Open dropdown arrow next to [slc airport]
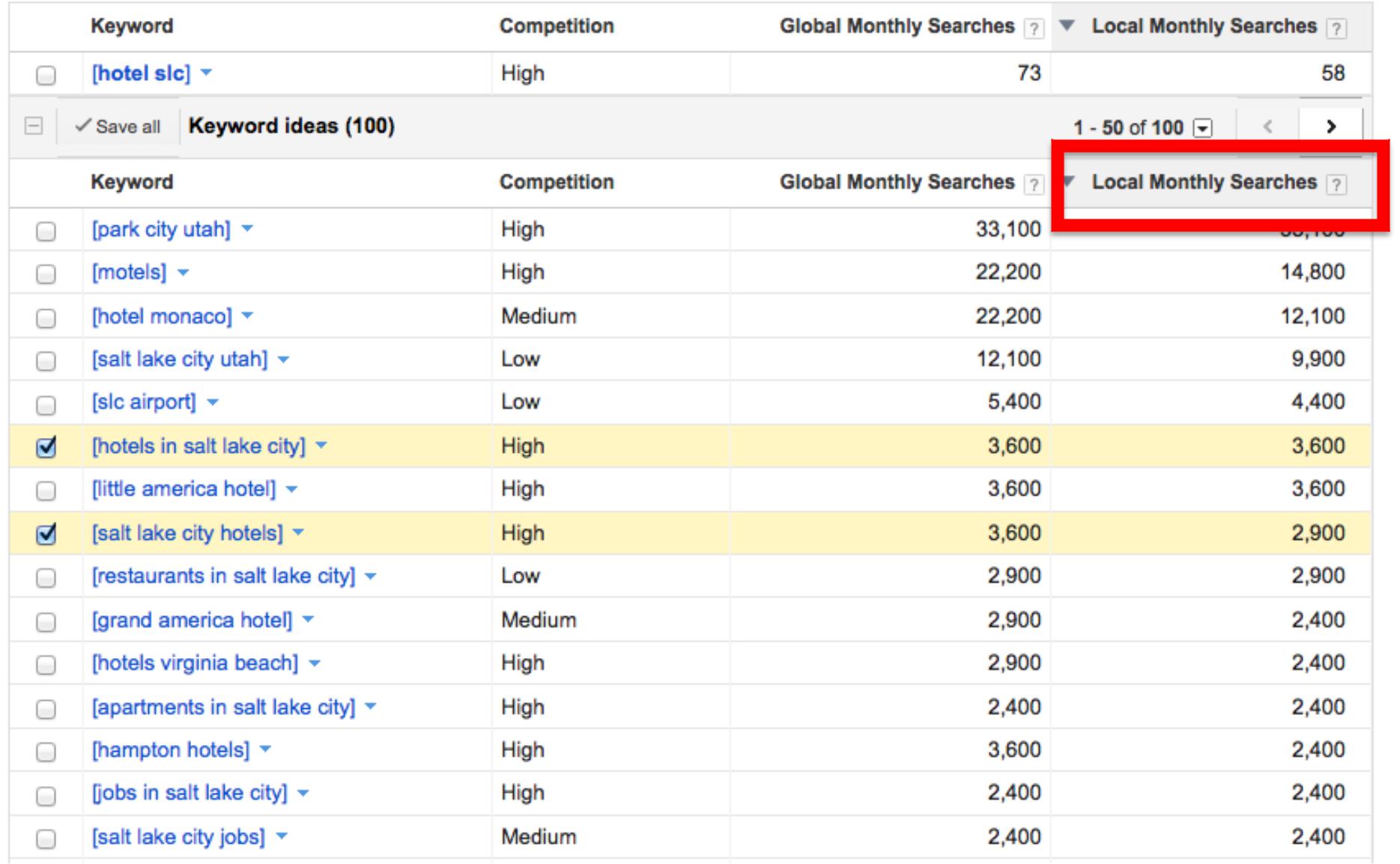This screenshot has width=1400, height=864. (212, 403)
